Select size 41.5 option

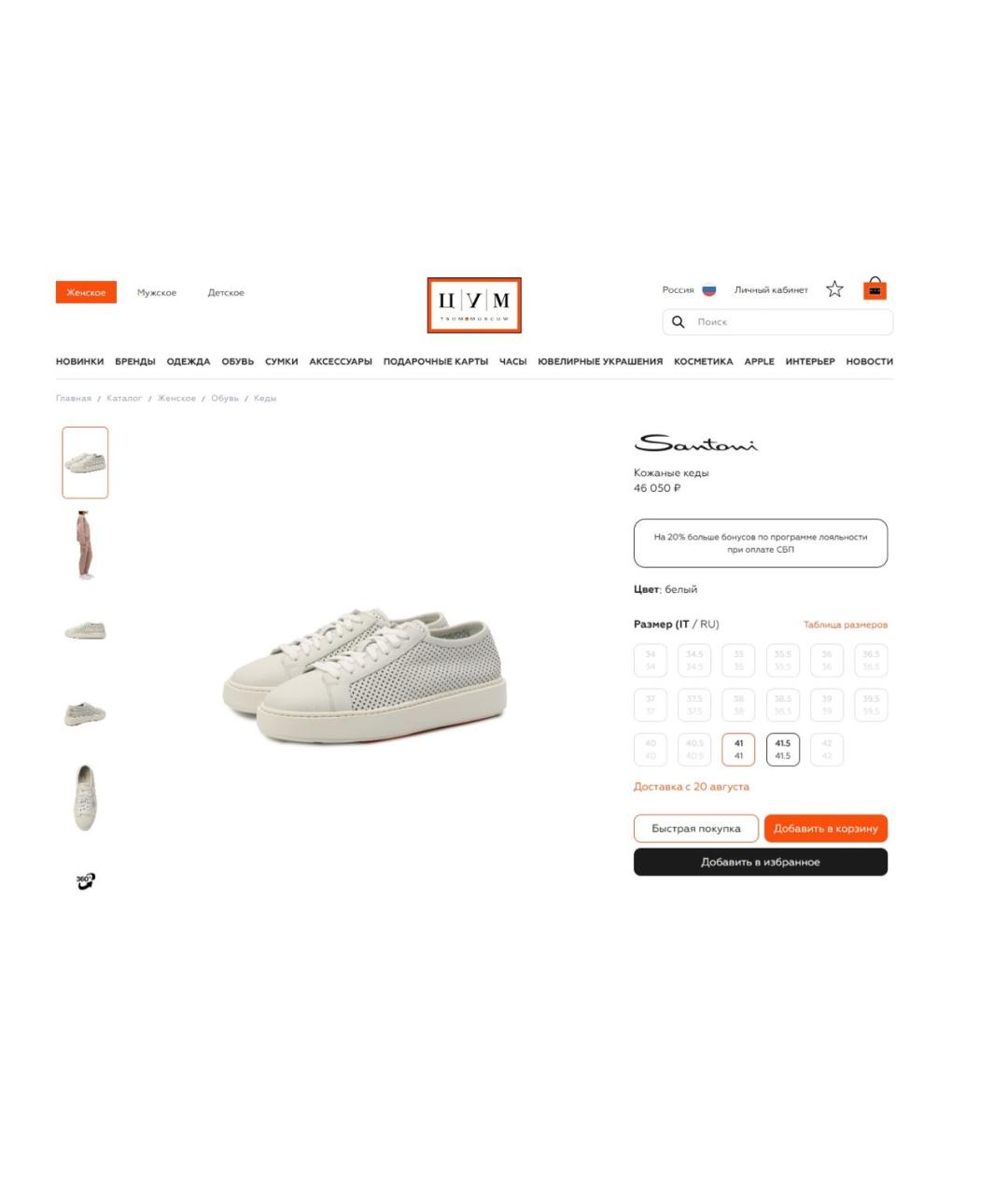(x=782, y=750)
